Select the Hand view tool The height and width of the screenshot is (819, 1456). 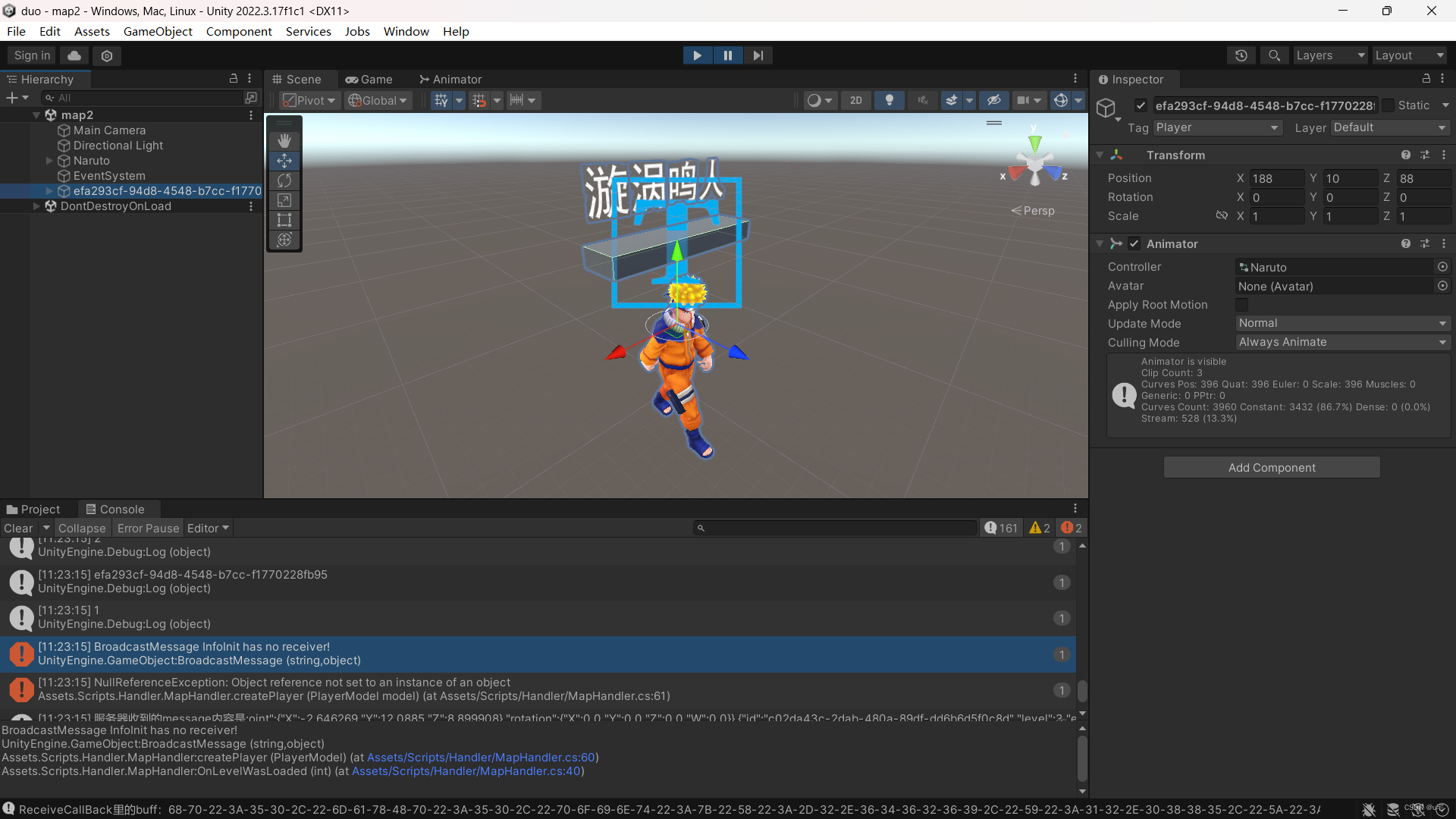click(284, 141)
